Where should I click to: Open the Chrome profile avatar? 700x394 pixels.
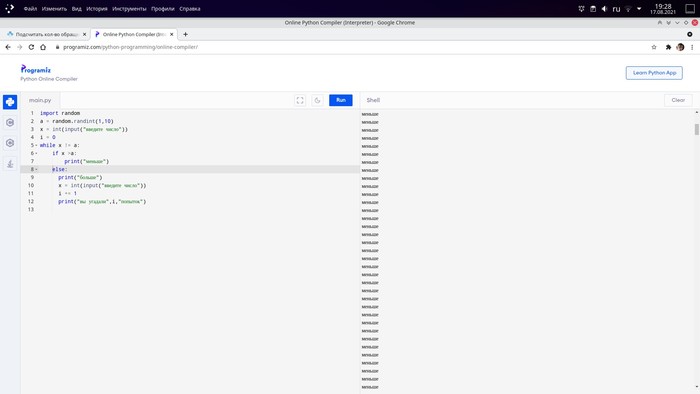pos(680,47)
